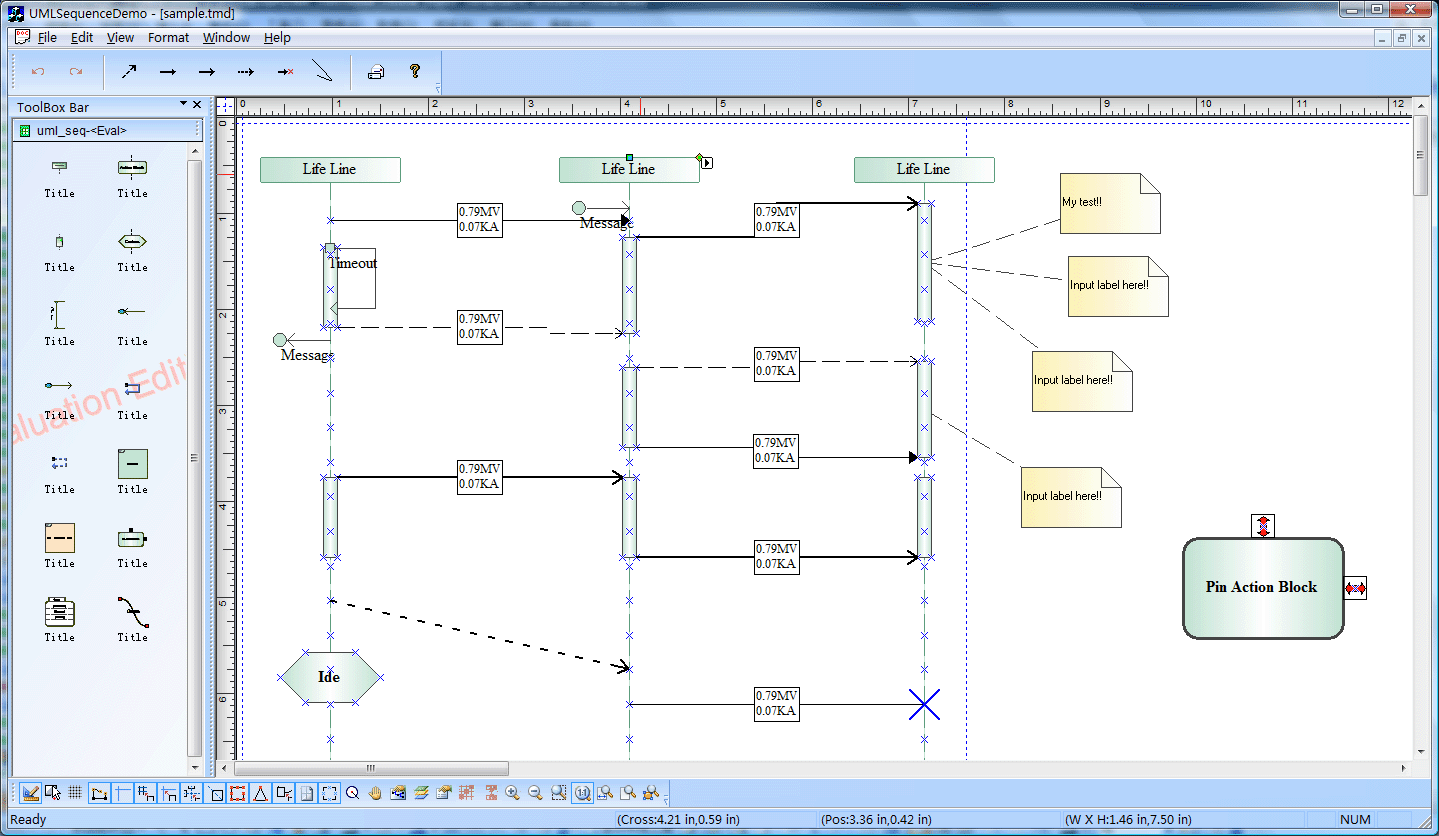Open the Format menu
This screenshot has height=836, width=1439.
168,38
